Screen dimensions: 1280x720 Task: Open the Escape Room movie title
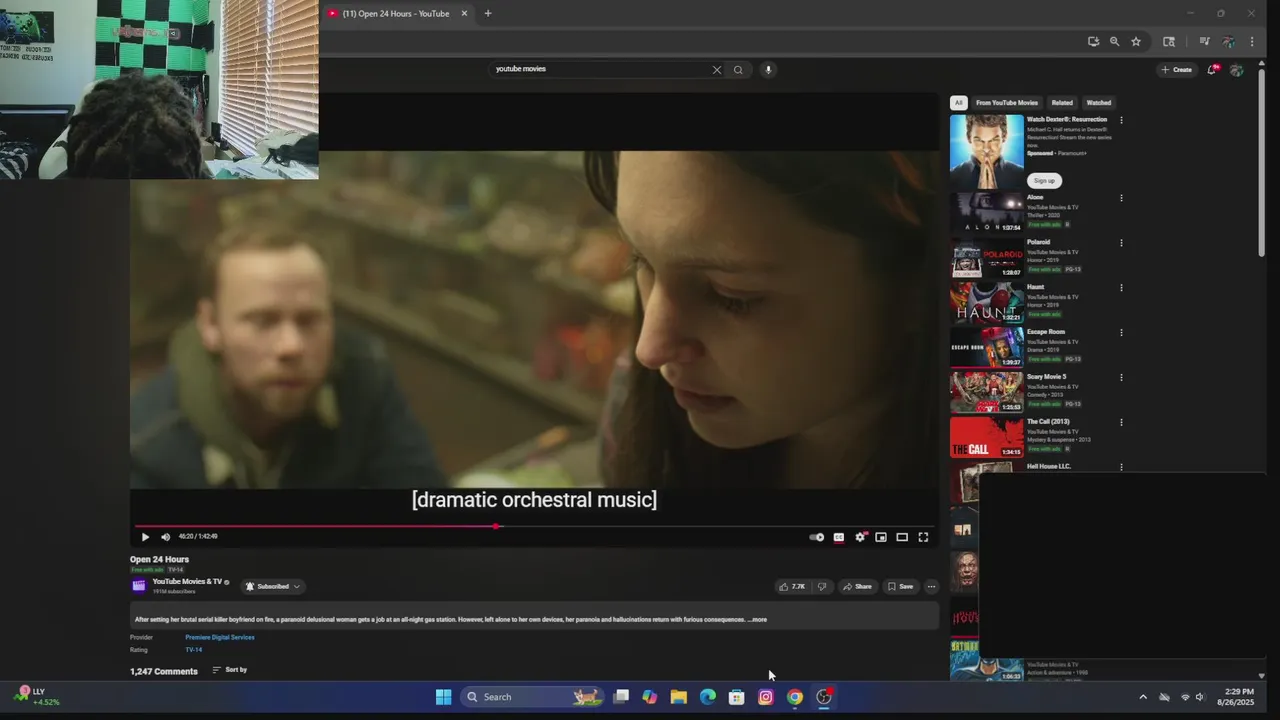coord(1046,332)
